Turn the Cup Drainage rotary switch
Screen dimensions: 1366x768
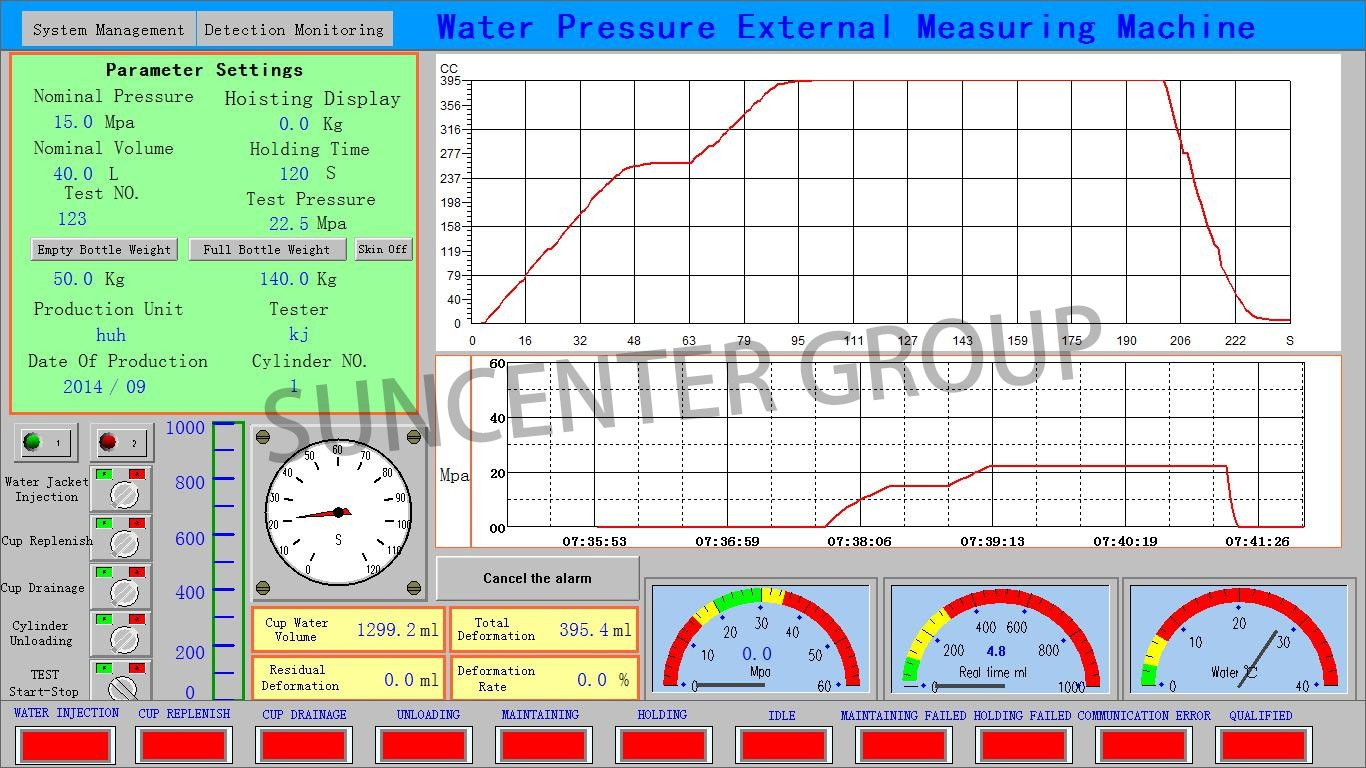pos(124,592)
